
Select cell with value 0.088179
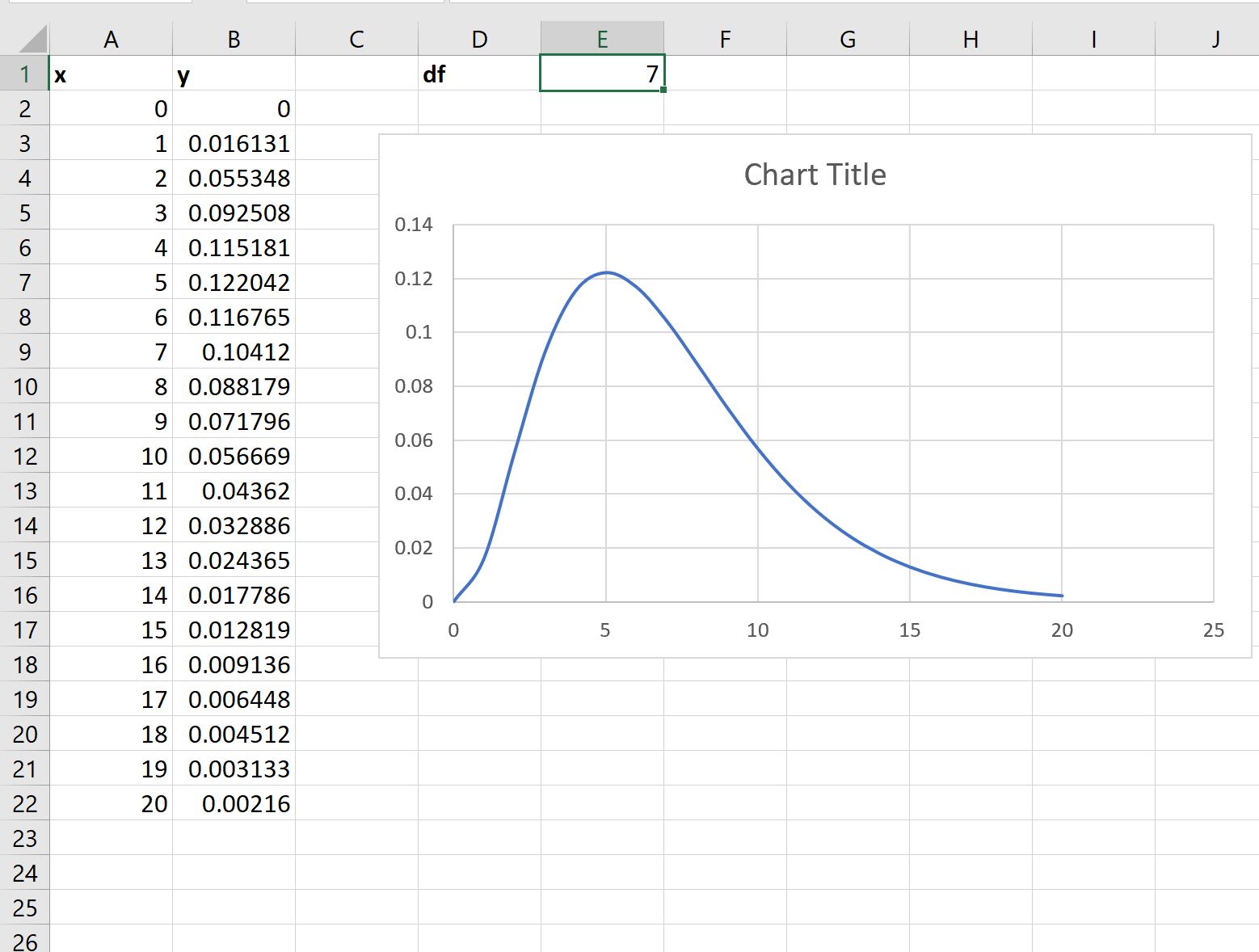coord(234,386)
